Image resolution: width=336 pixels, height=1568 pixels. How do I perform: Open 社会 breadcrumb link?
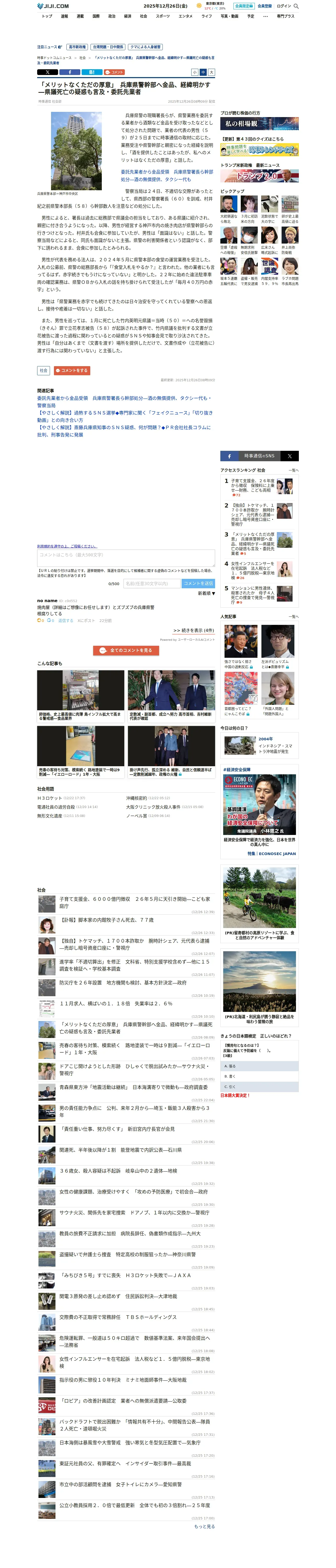tap(82, 58)
